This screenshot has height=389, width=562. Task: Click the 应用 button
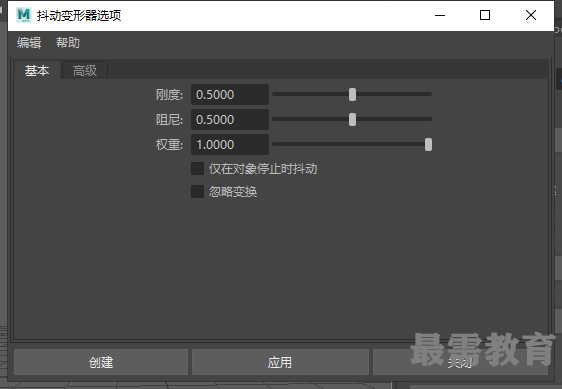[280, 362]
